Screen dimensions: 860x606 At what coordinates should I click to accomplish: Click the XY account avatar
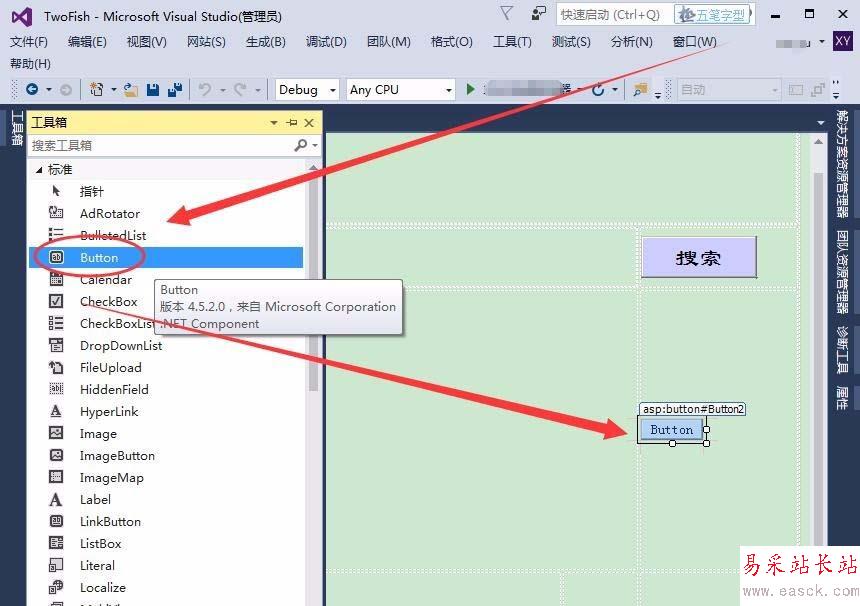(842, 41)
